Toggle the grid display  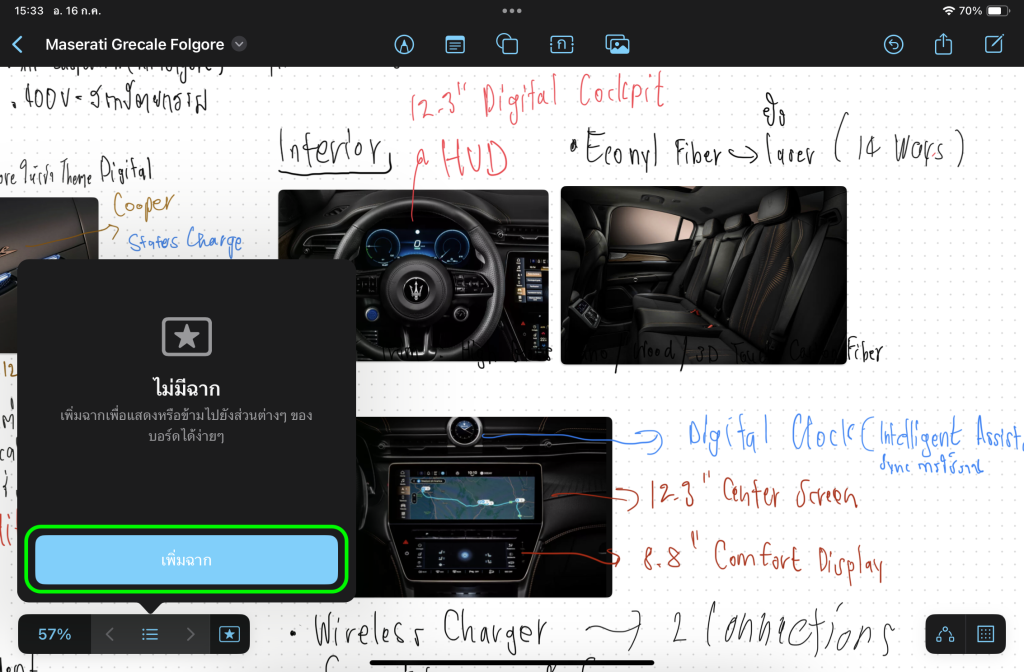[x=985, y=634]
